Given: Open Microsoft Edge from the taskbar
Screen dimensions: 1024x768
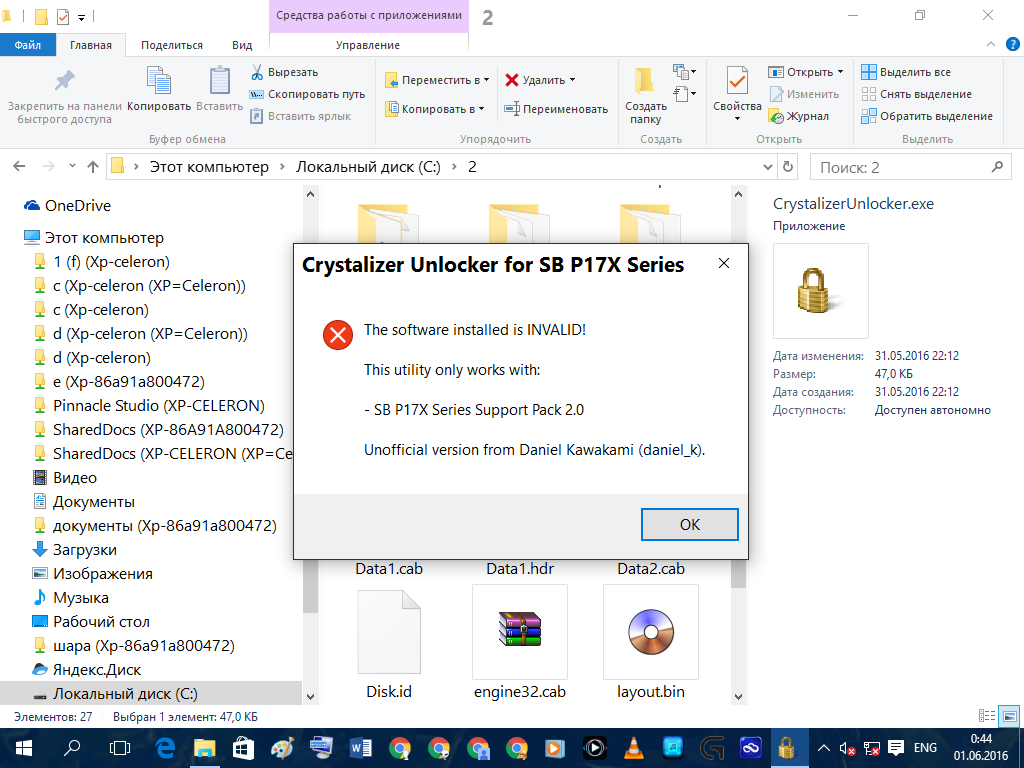Looking at the screenshot, I should (165, 748).
